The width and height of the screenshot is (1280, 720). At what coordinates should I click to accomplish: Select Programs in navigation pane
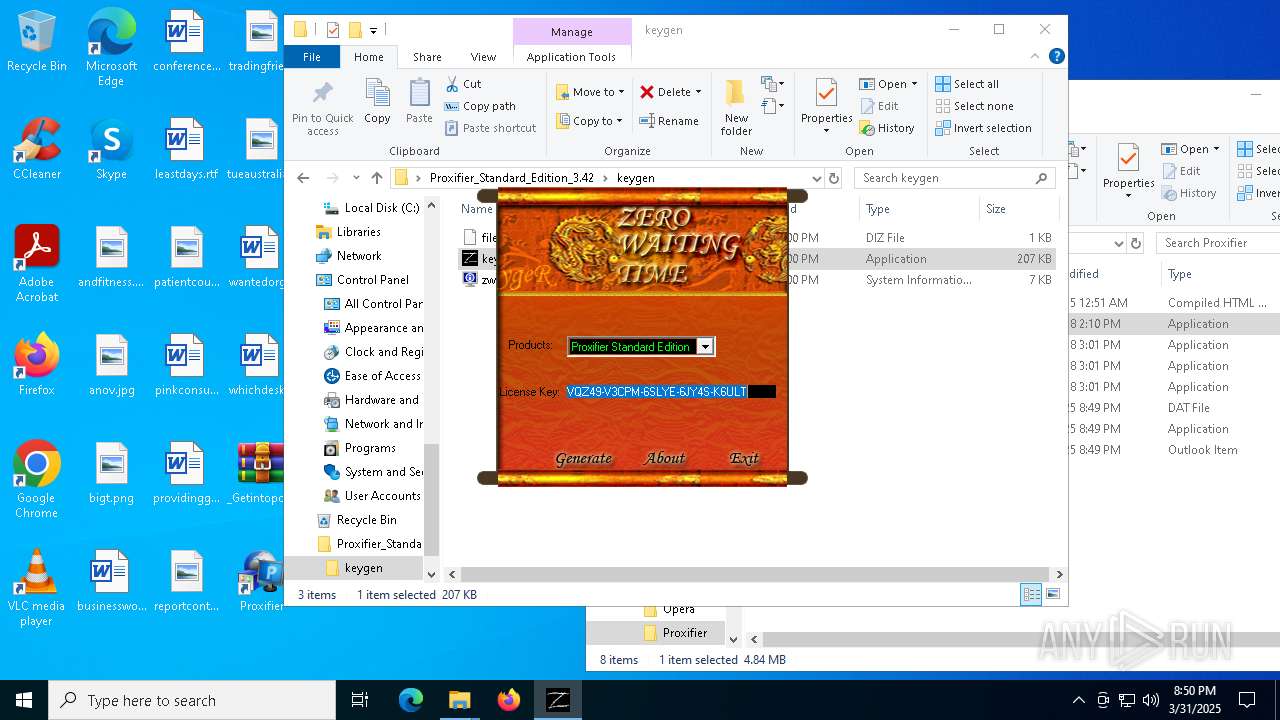tap(370, 448)
